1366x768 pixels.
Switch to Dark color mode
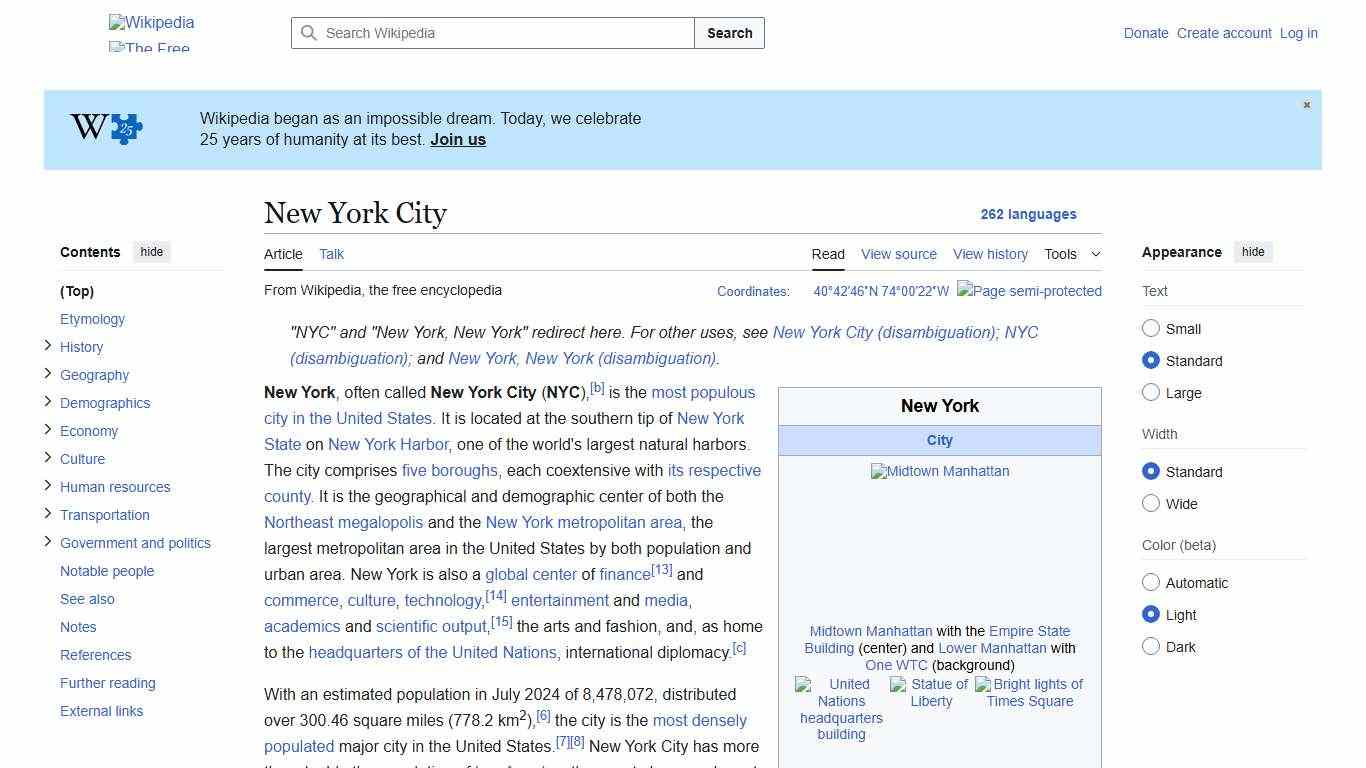pos(1151,647)
